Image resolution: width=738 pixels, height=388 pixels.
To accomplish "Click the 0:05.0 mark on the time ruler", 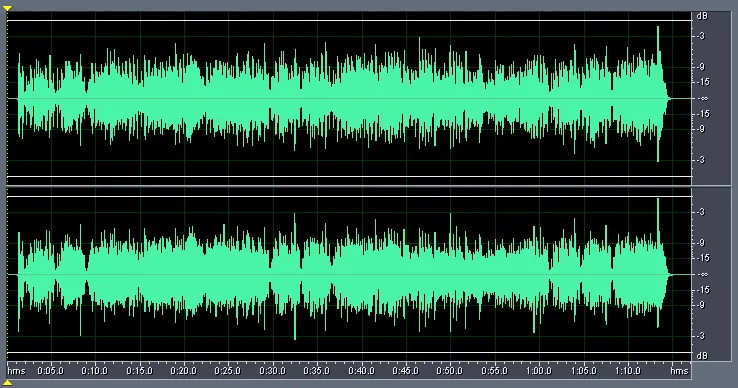I will pyautogui.click(x=50, y=371).
